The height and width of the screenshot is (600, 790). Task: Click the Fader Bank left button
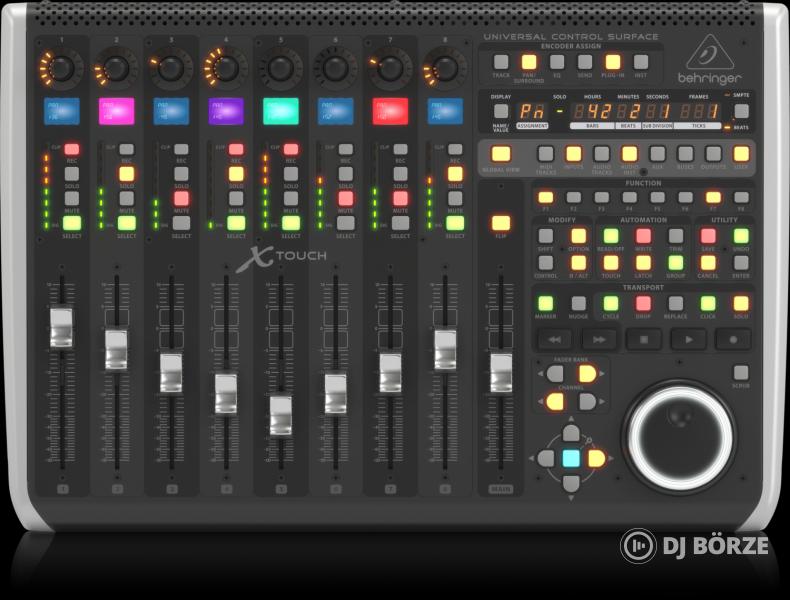pyautogui.click(x=555, y=374)
